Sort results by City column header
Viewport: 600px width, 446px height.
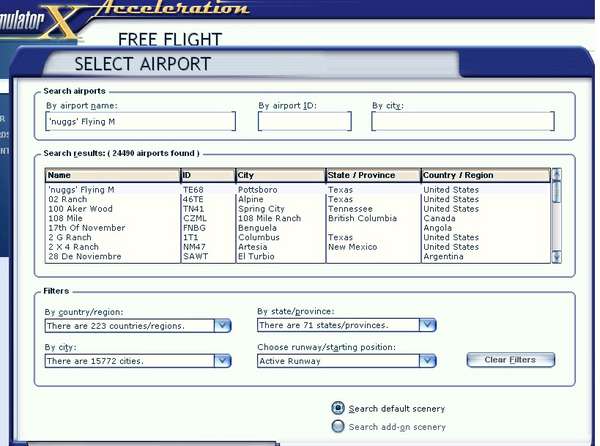click(x=280, y=175)
